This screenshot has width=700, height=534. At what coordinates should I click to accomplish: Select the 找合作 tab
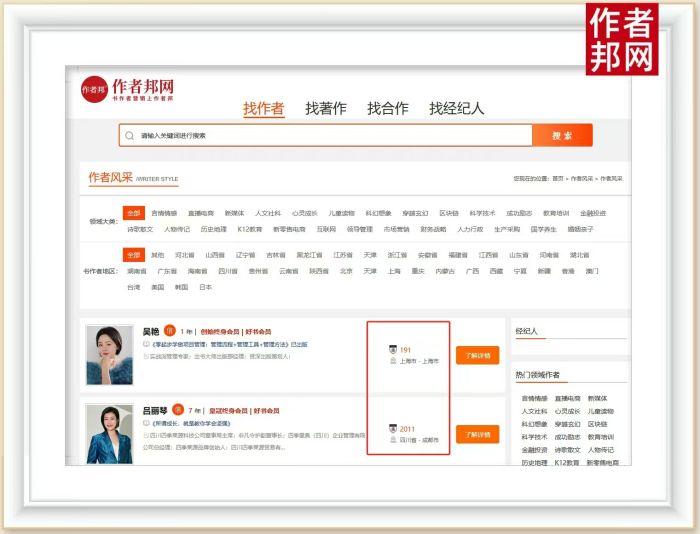pyautogui.click(x=388, y=108)
